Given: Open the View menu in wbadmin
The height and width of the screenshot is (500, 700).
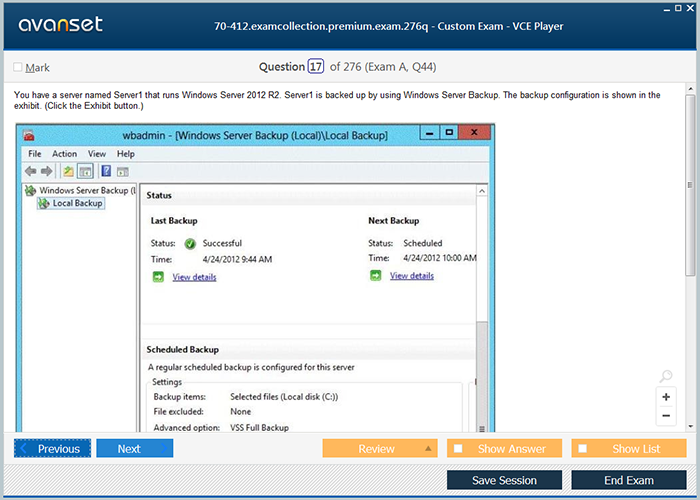Looking at the screenshot, I should [97, 154].
